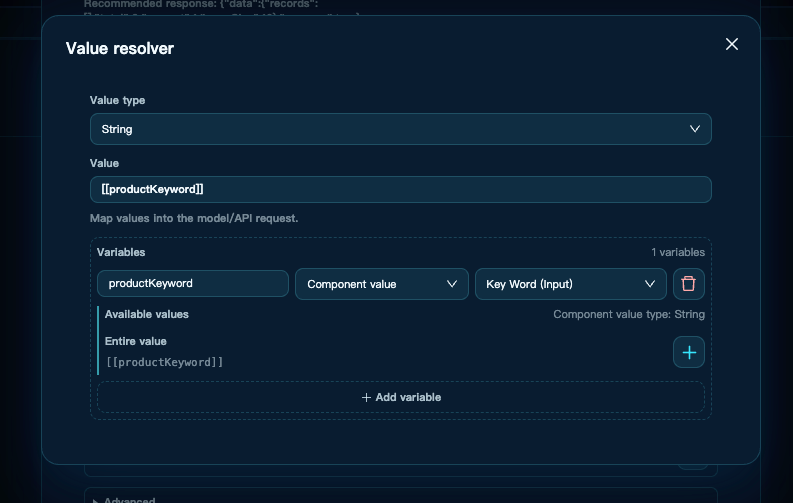The image size is (793, 503).
Task: Delete the productKeyword variable with trash icon
Action: 688,284
